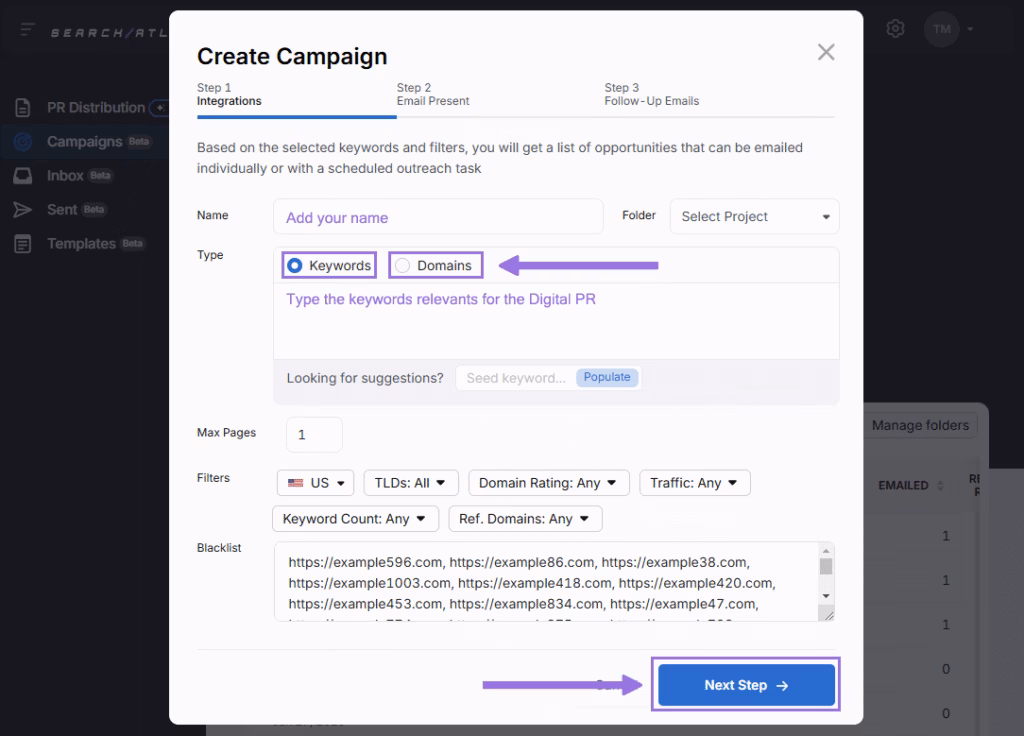Click the TM profile avatar
The width and height of the screenshot is (1024, 736).
tap(941, 29)
